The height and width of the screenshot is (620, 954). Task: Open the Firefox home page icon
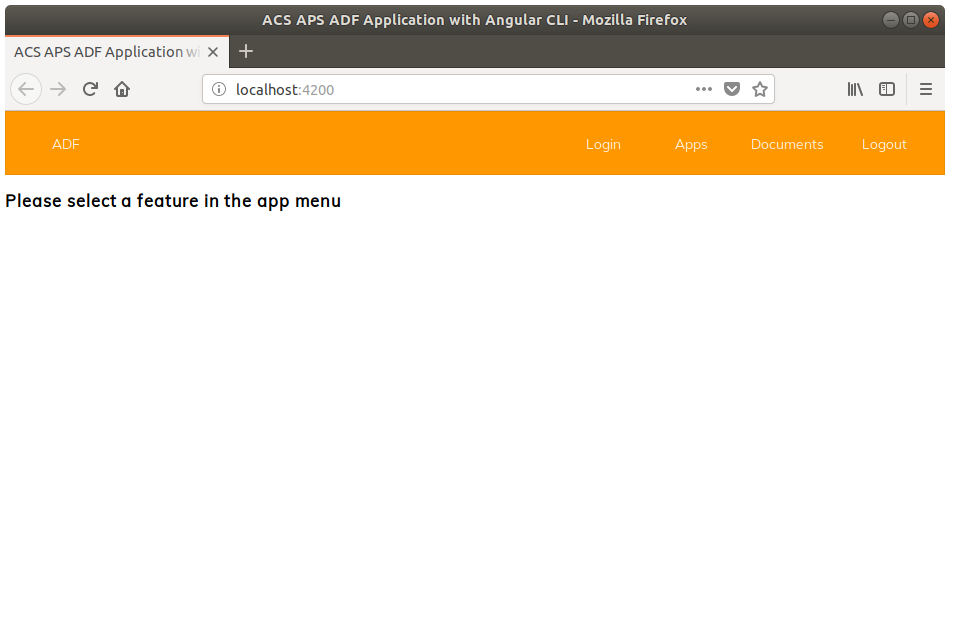coord(122,89)
